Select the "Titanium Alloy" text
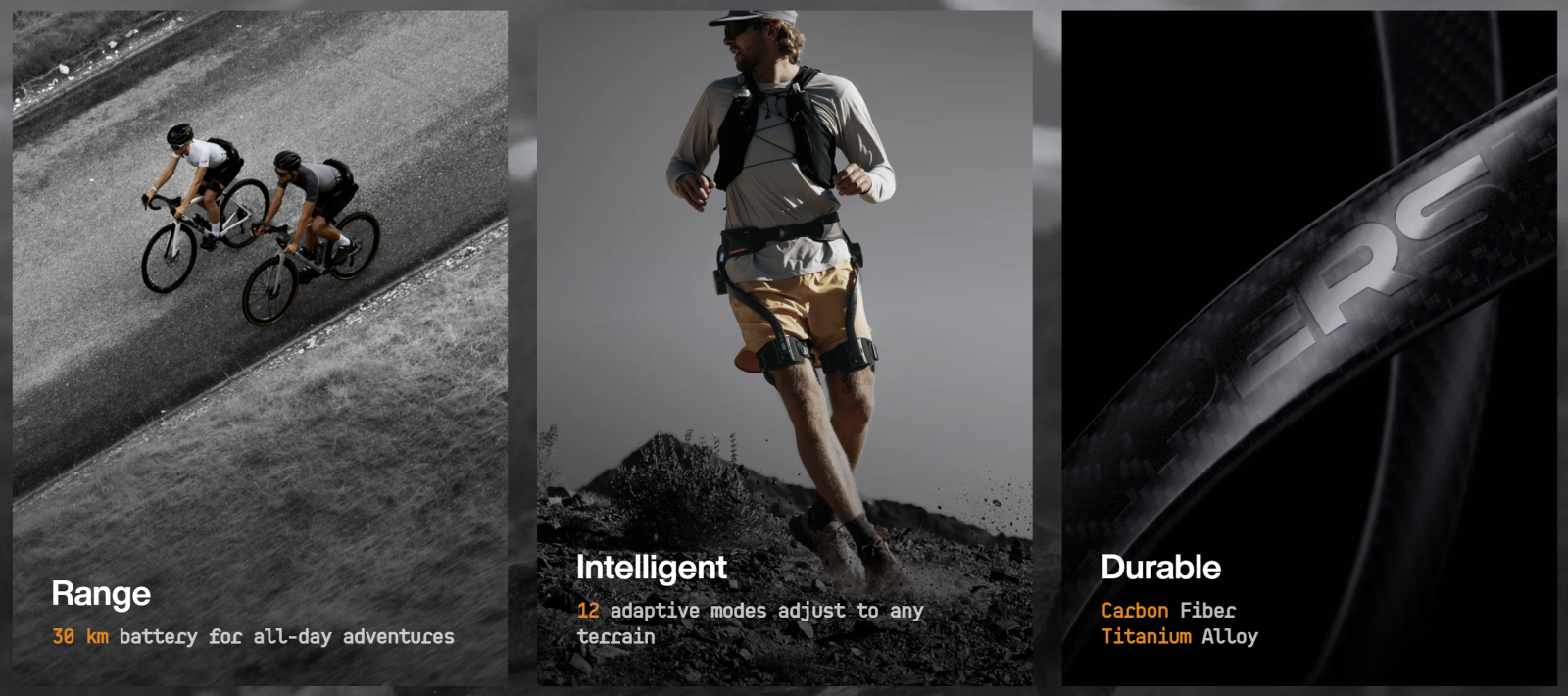The height and width of the screenshot is (696, 1568). pos(1179,637)
